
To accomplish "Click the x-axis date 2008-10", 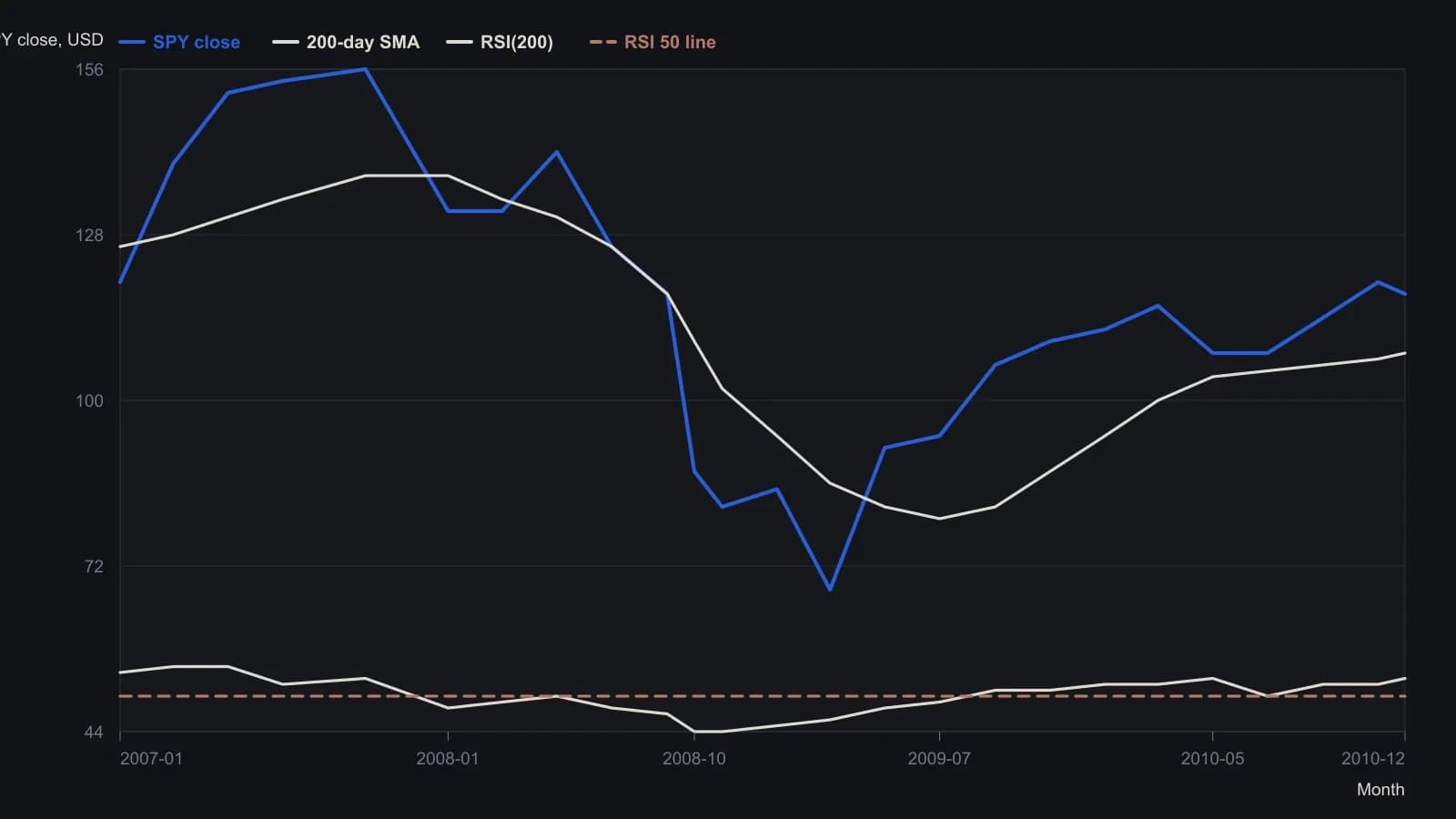I will (x=694, y=759).
